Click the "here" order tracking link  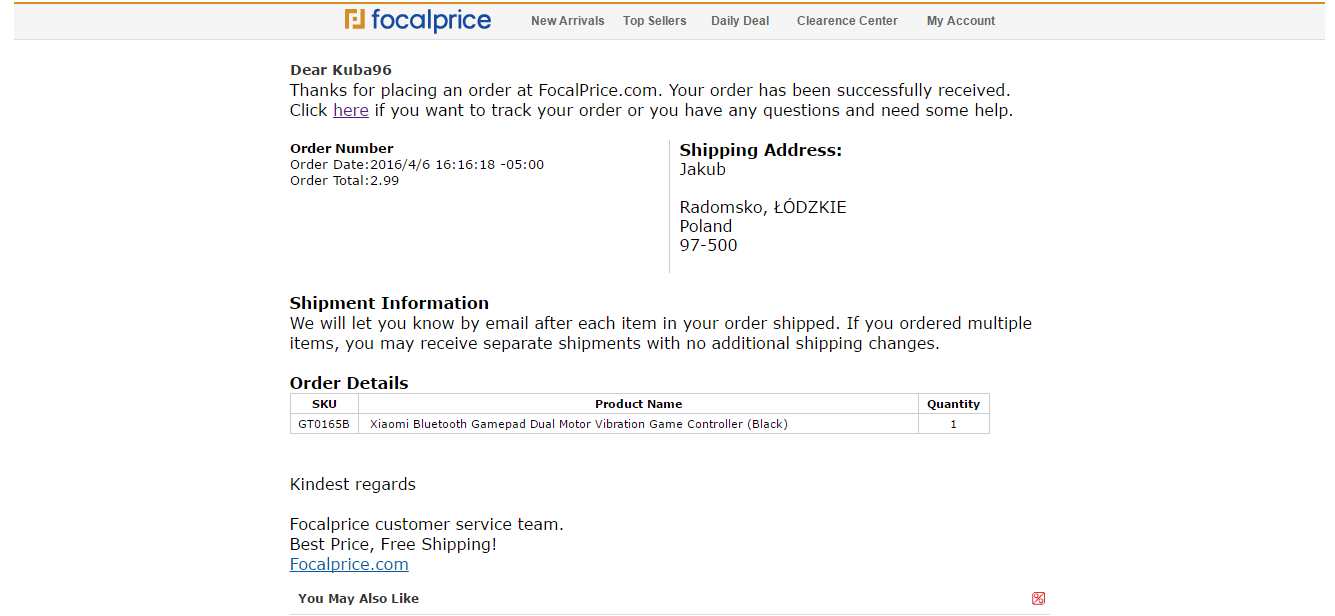click(350, 111)
